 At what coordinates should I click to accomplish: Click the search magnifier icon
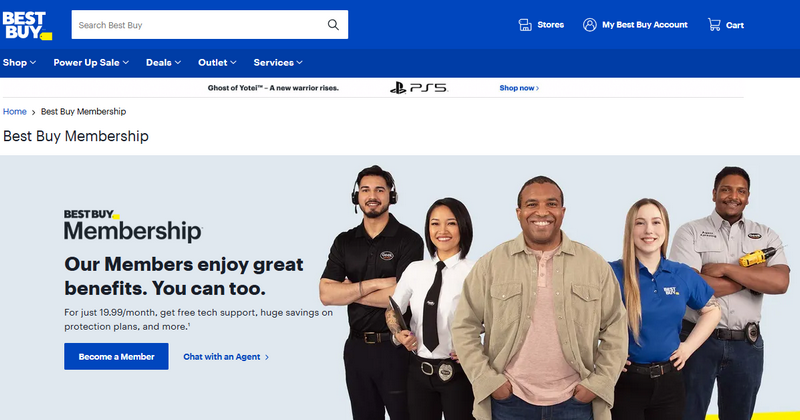click(x=333, y=25)
